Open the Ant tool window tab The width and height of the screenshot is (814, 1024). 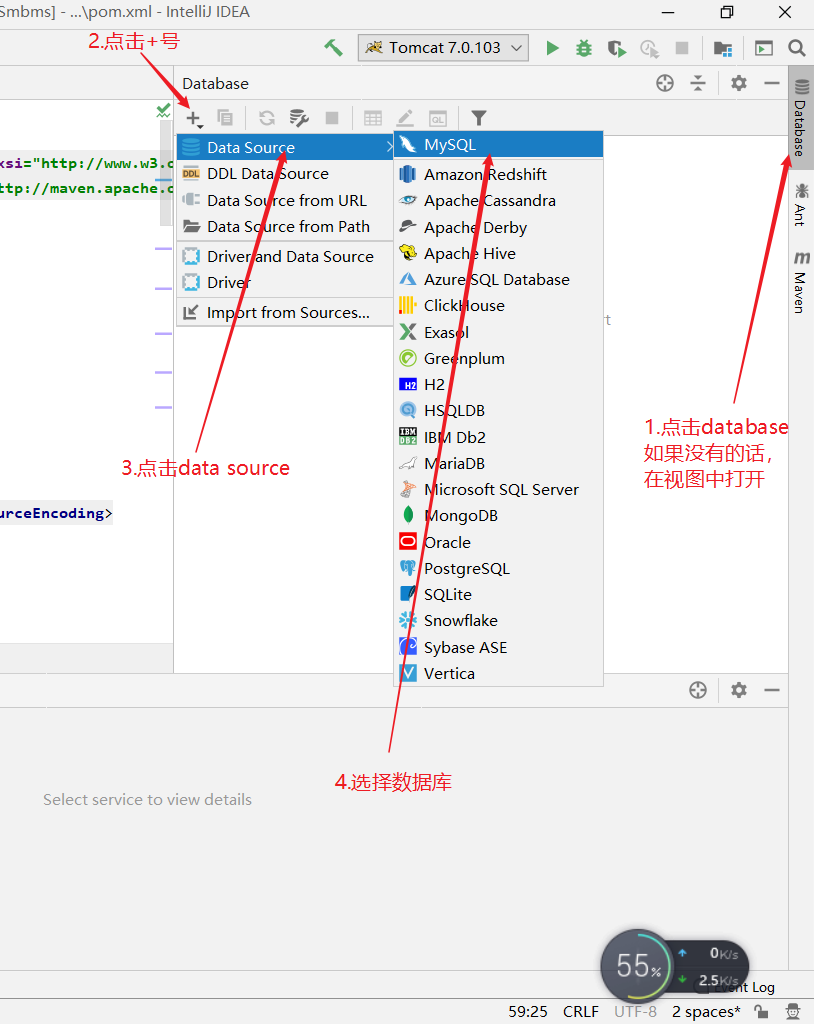801,204
